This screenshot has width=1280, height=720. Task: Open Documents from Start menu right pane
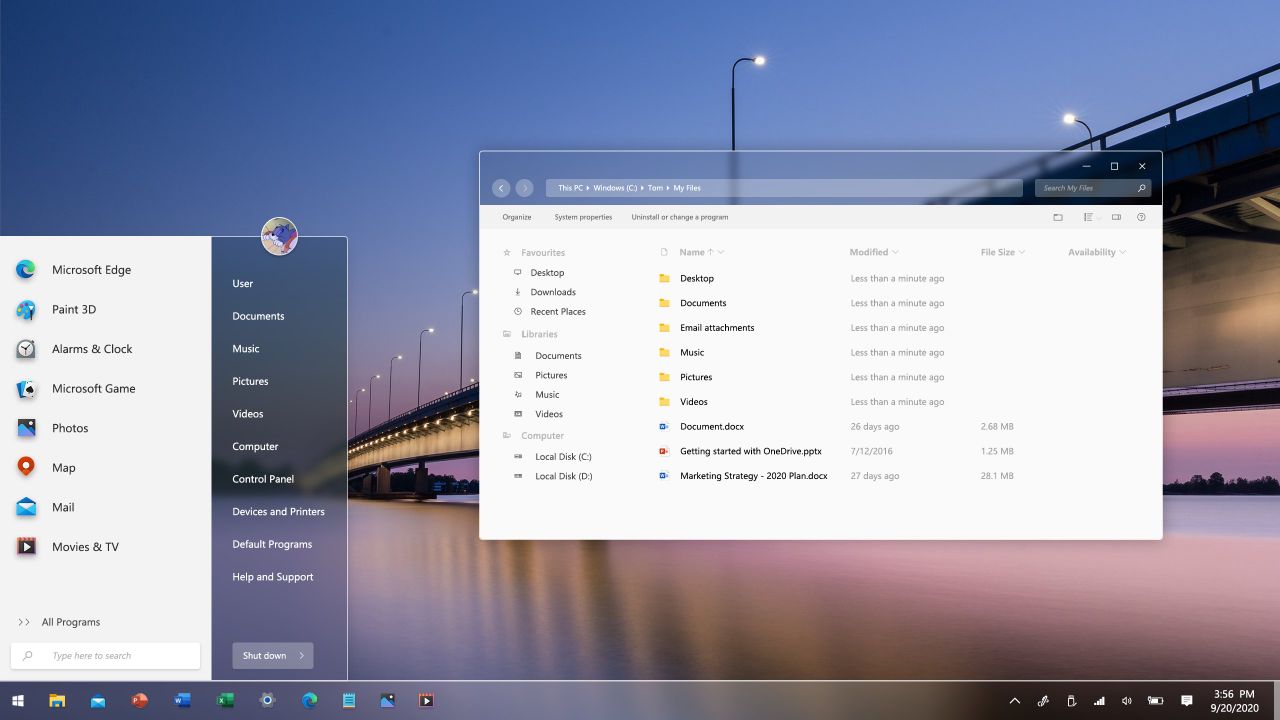(258, 316)
